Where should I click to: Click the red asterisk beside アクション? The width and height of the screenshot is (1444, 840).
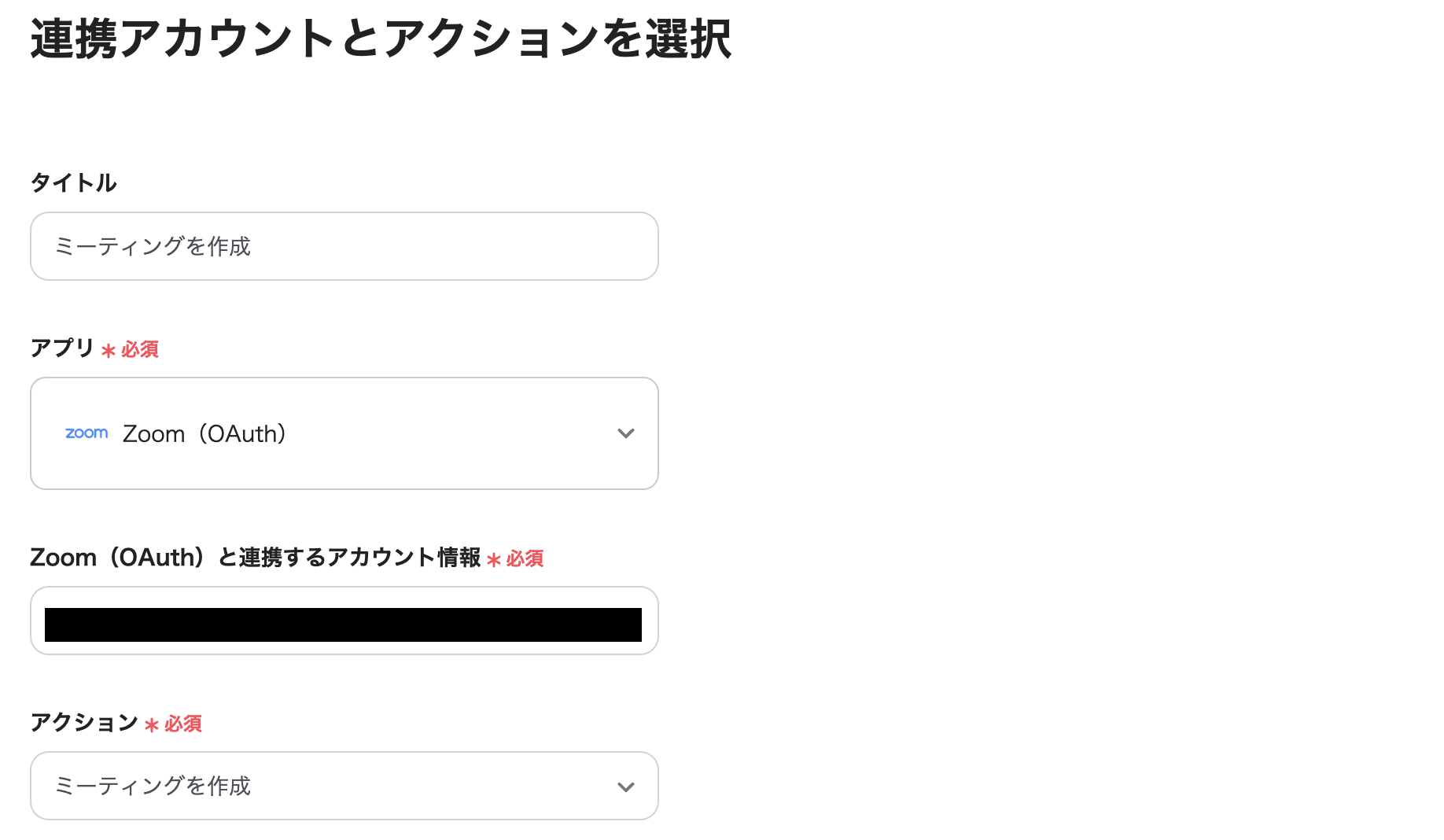[x=150, y=724]
